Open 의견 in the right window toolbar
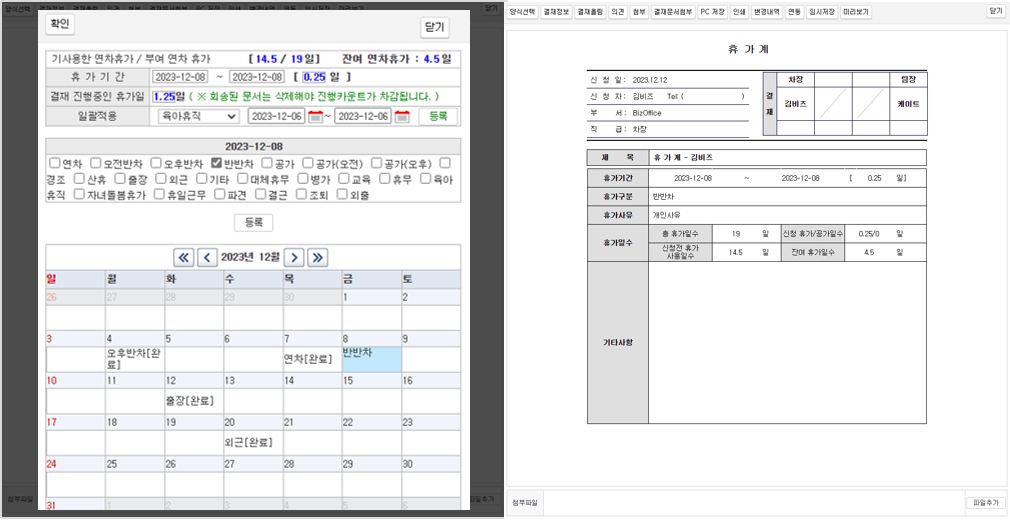Image resolution: width=1010 pixels, height=521 pixels. tap(618, 12)
